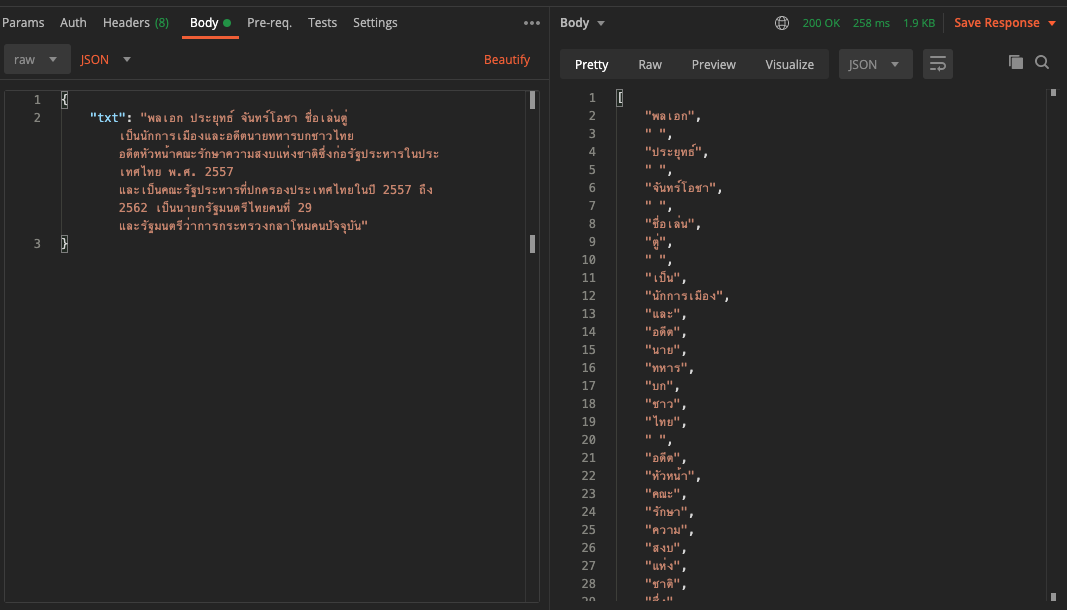Click the 200 OK status indicator
Image resolution: width=1067 pixels, height=610 pixels.
point(821,22)
